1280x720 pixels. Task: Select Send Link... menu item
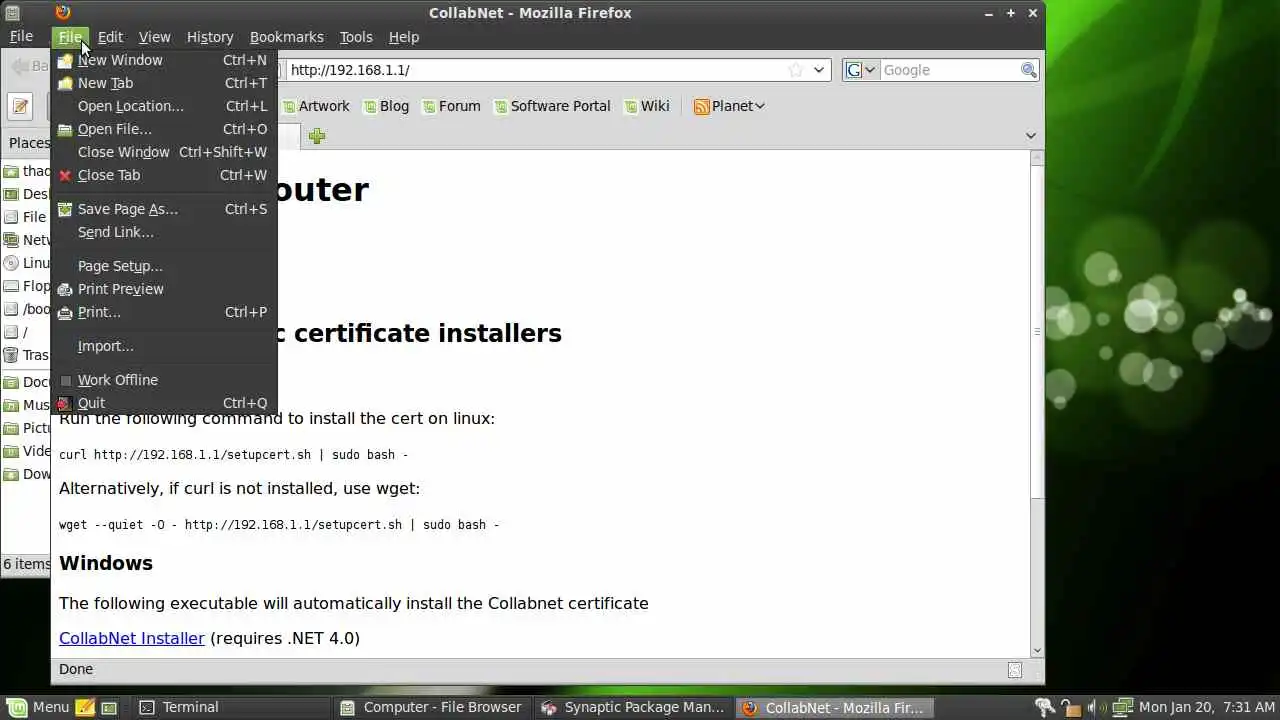[164, 232]
